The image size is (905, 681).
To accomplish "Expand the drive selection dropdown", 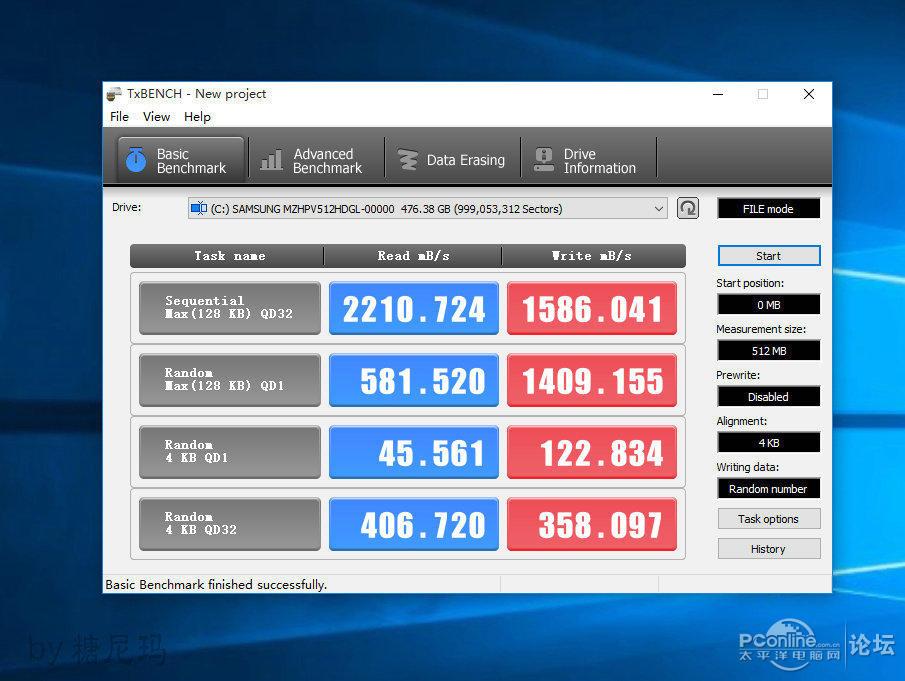I will pos(659,208).
